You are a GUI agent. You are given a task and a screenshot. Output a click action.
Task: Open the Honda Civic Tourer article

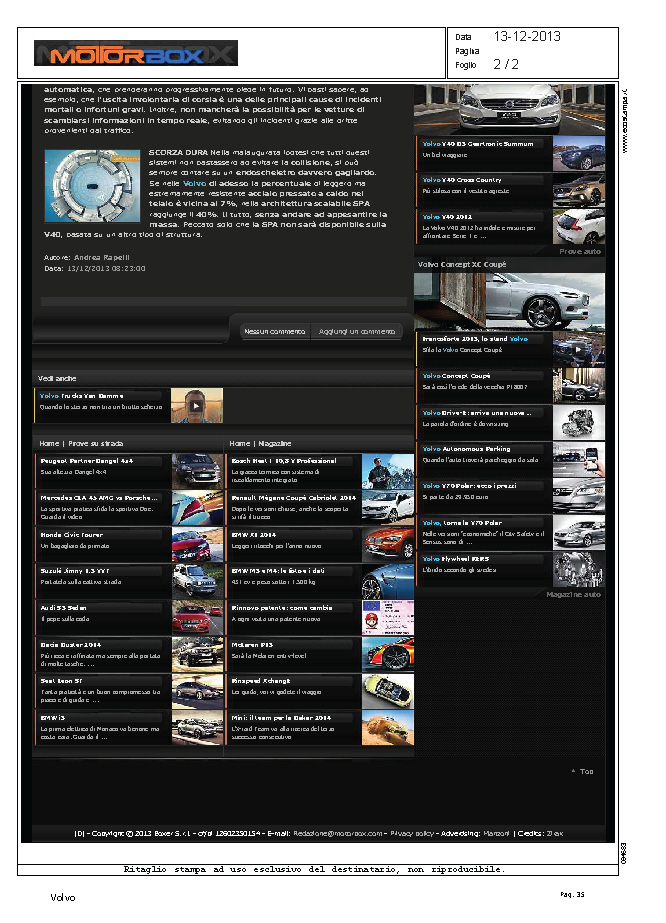pyautogui.click(x=72, y=534)
